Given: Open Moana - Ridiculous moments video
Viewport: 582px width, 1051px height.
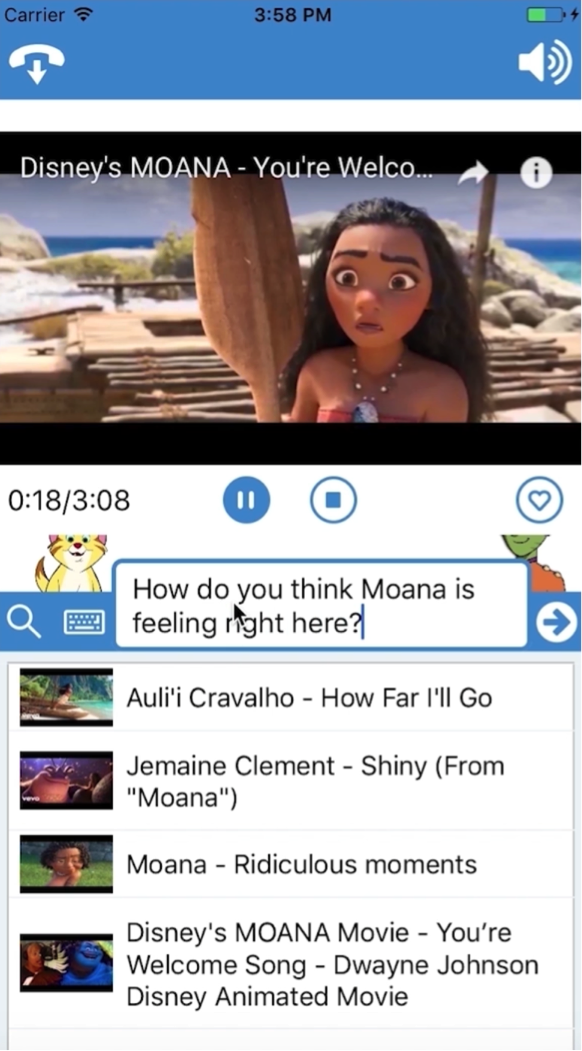Looking at the screenshot, I should click(291, 864).
